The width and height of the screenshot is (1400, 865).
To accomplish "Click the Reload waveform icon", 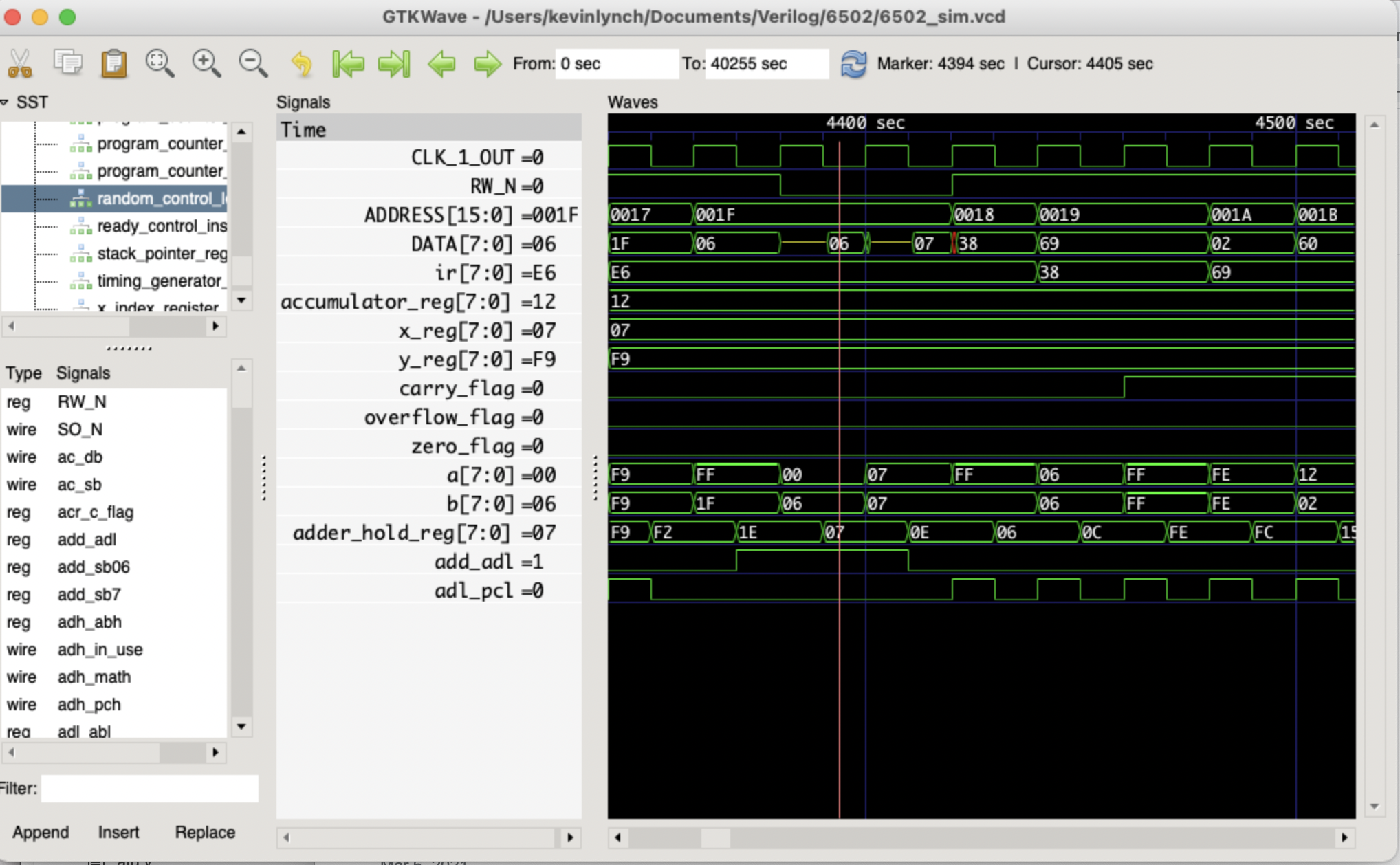I will pos(853,64).
